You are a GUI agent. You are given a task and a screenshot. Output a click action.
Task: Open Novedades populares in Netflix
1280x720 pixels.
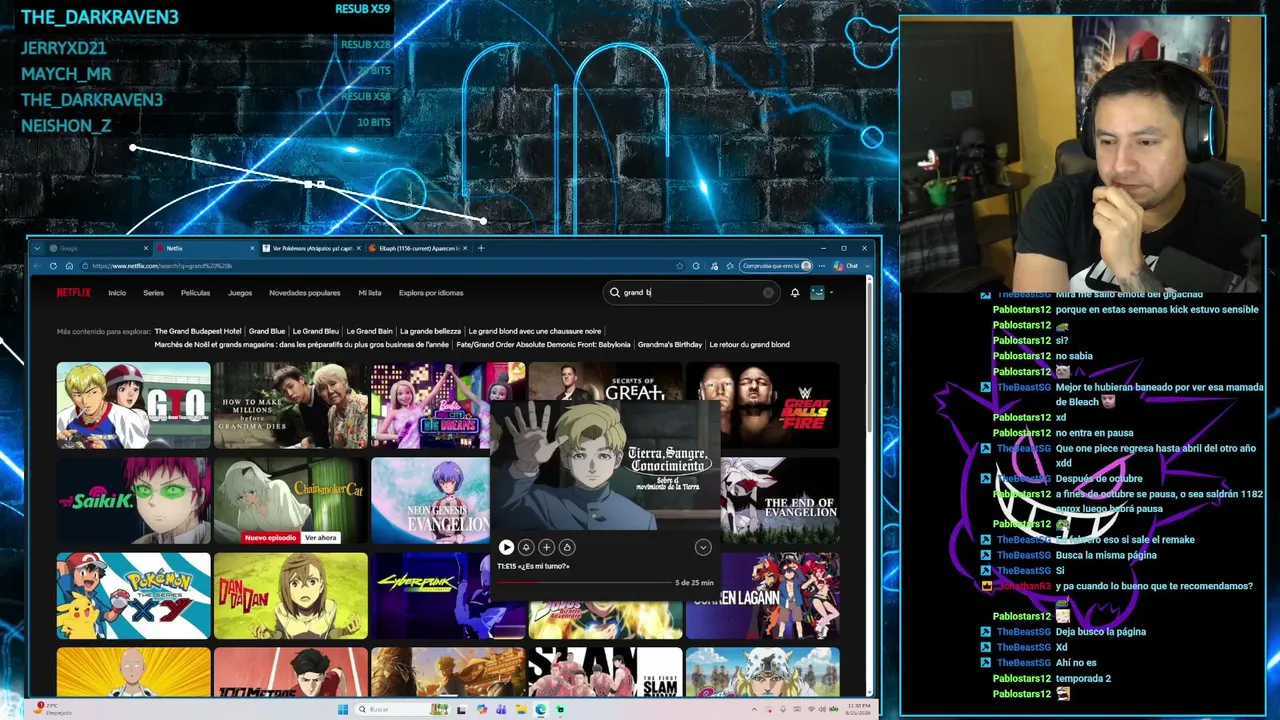[x=305, y=293]
